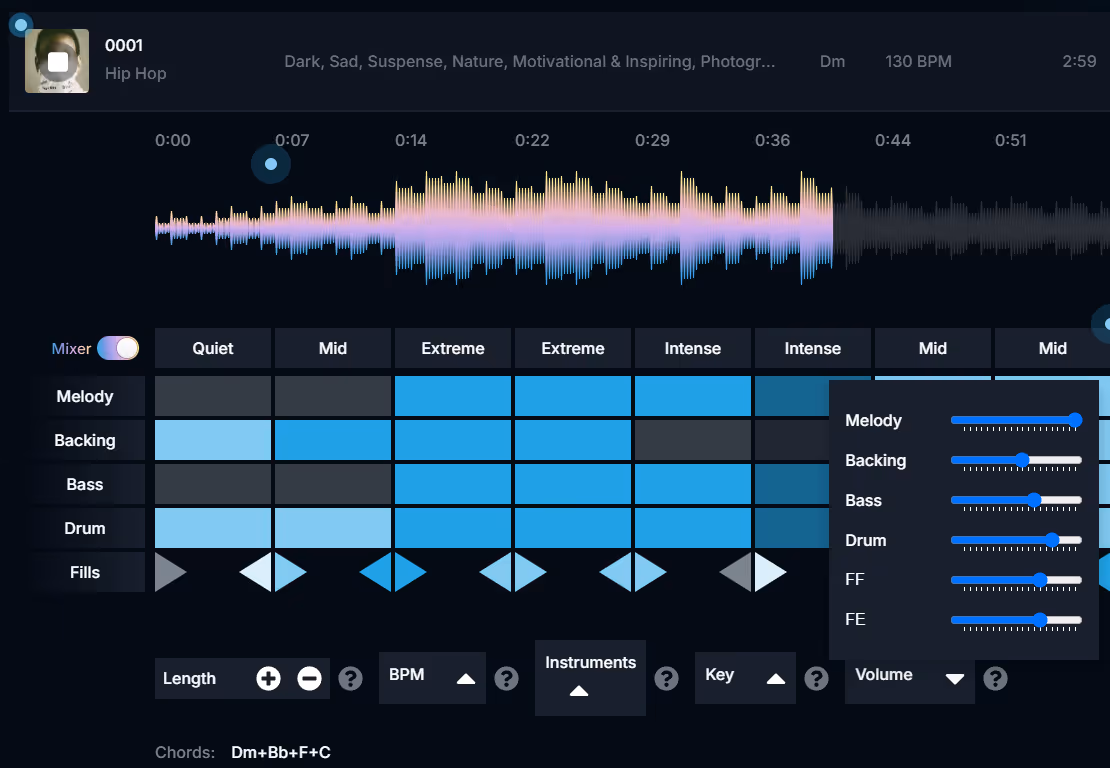The height and width of the screenshot is (768, 1110).
Task: Toggle Bass block in Quiet section
Action: click(x=212, y=484)
